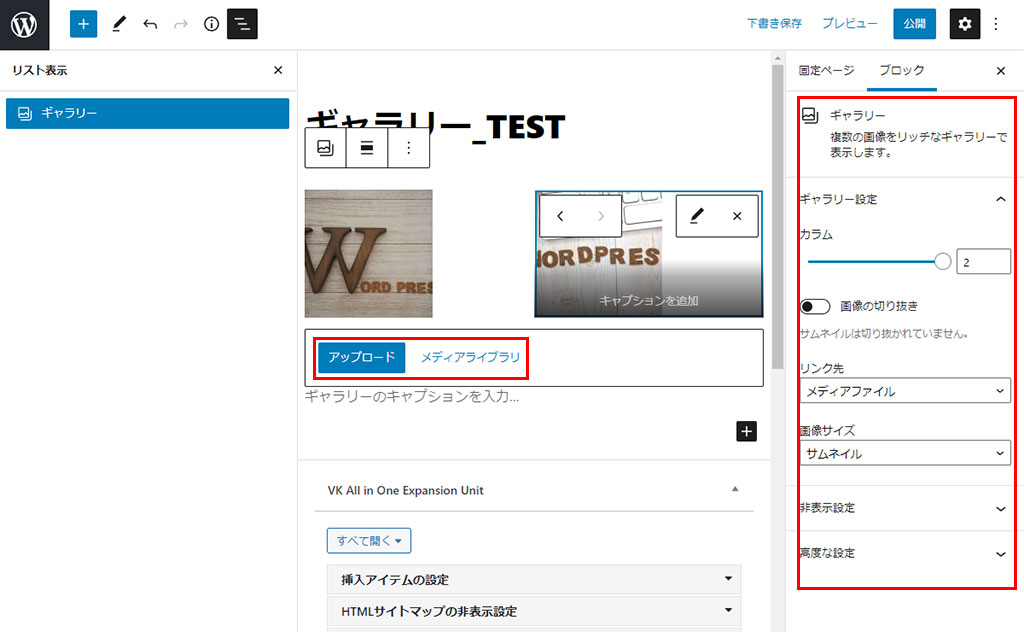This screenshot has height=632, width=1024.
Task: Open the リンク先 dropdown
Action: coord(905,391)
